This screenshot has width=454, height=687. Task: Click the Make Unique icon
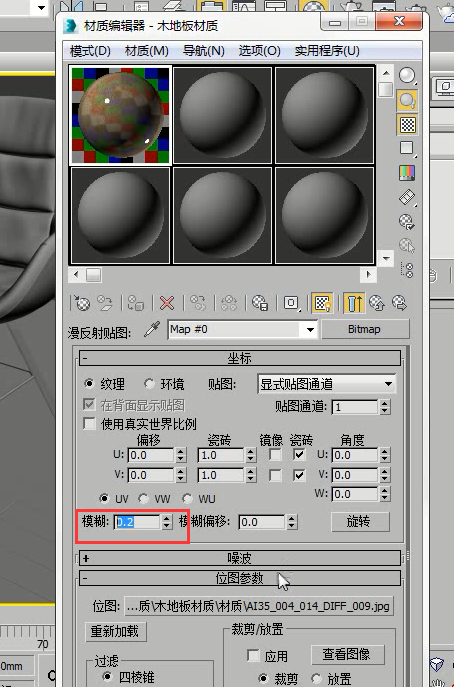coord(229,303)
